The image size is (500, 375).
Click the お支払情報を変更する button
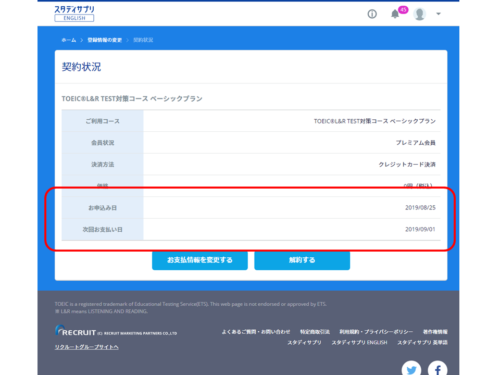(x=200, y=260)
